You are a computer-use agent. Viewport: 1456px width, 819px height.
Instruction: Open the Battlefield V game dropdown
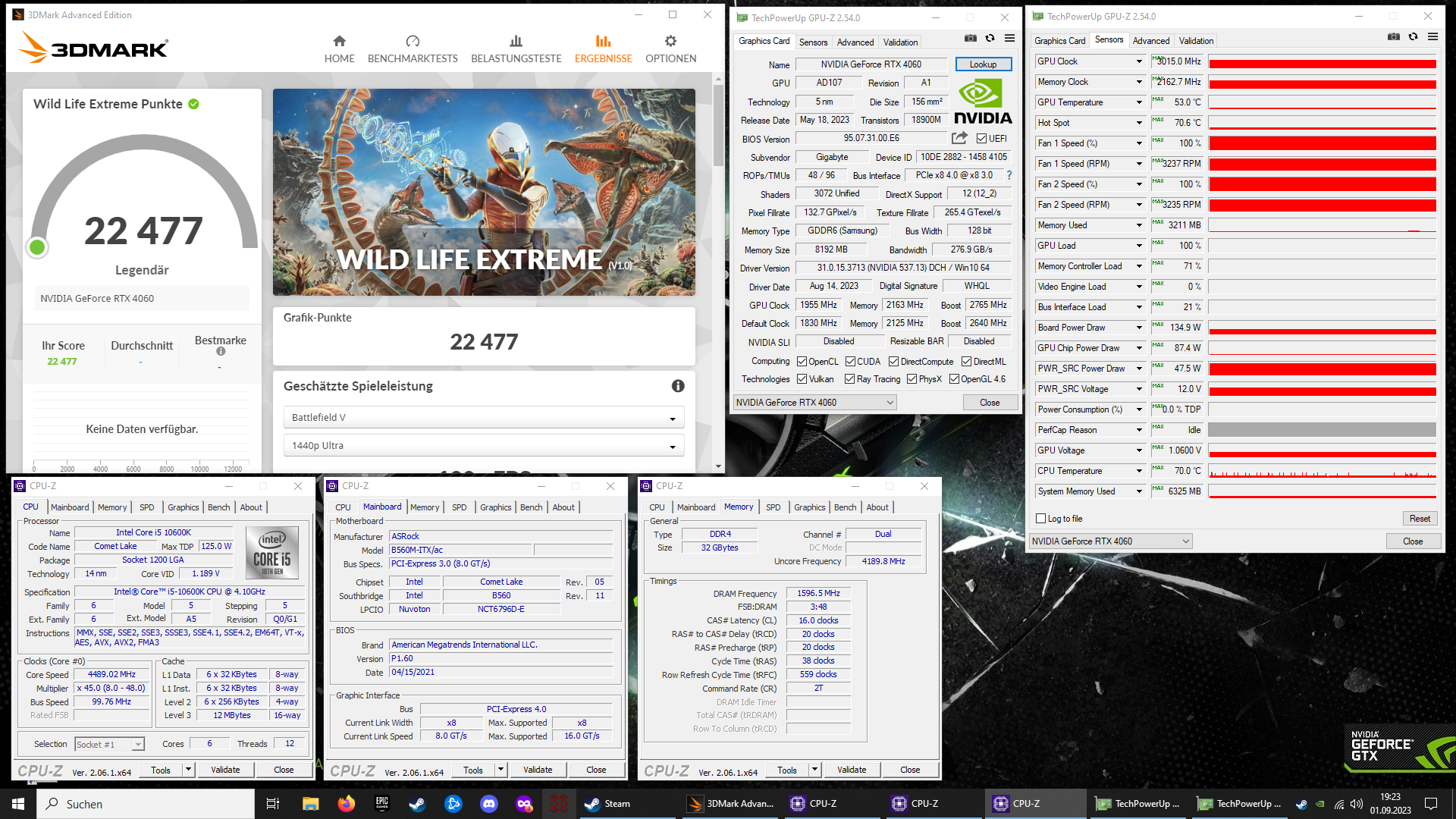(484, 417)
